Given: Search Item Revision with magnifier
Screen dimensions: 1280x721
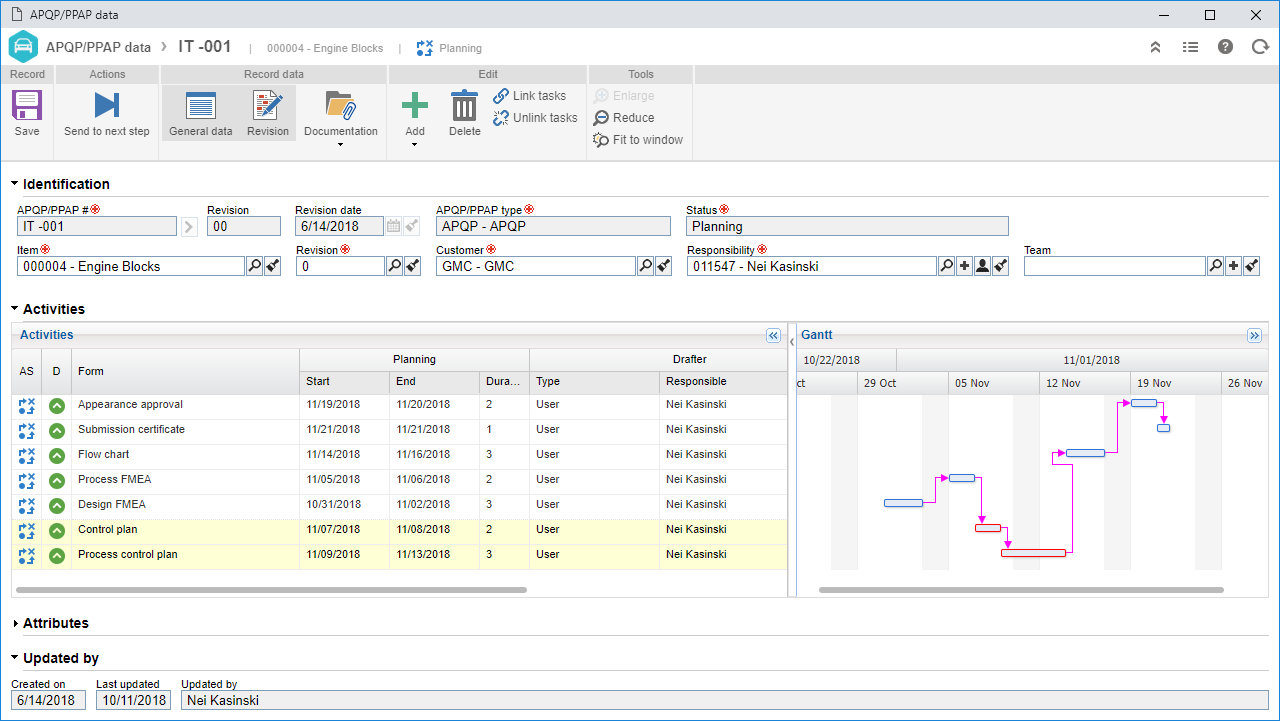Looking at the screenshot, I should pos(395,266).
